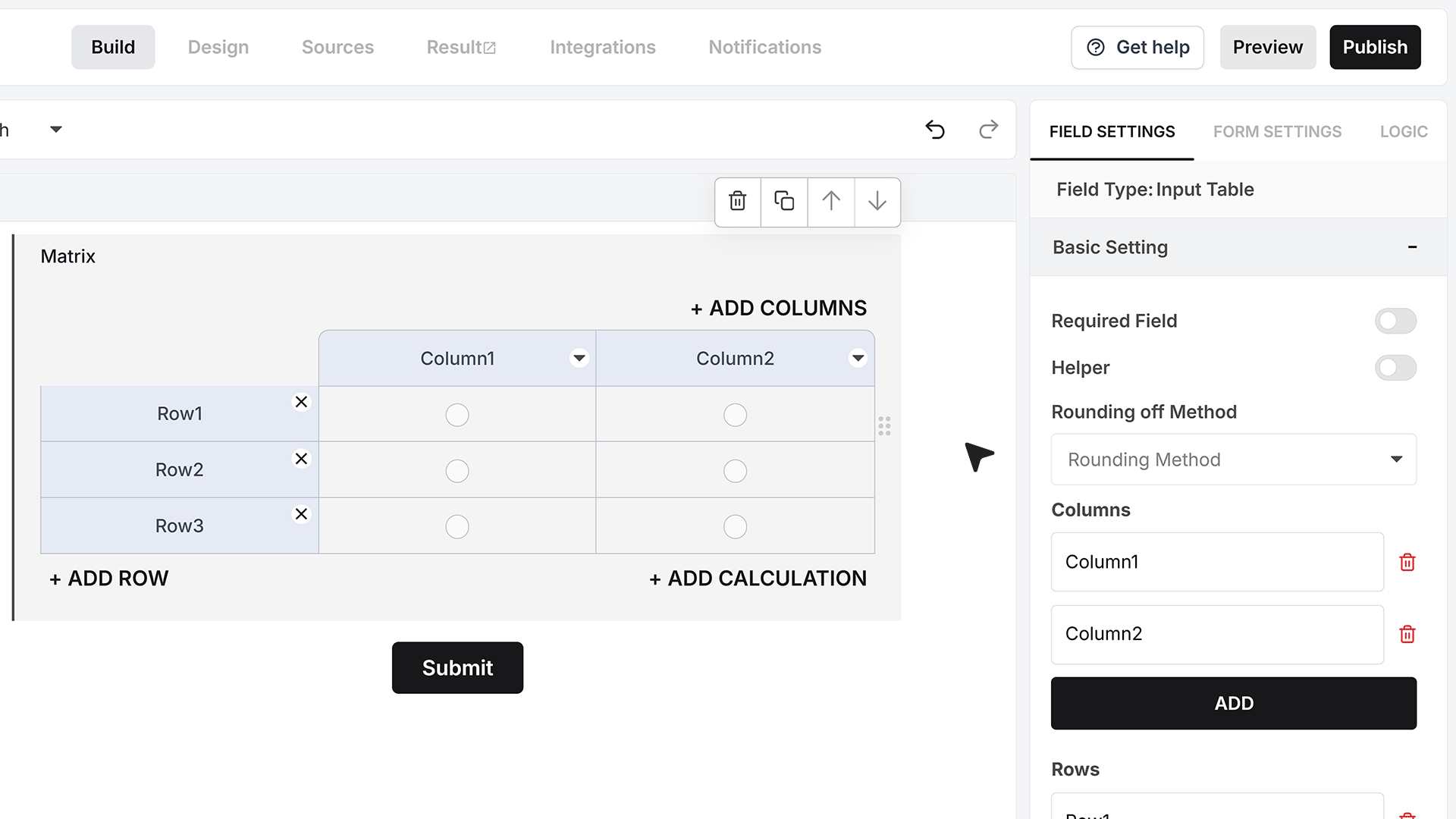Switch to the Form Settings tab
The width and height of the screenshot is (1456, 819).
1277,131
